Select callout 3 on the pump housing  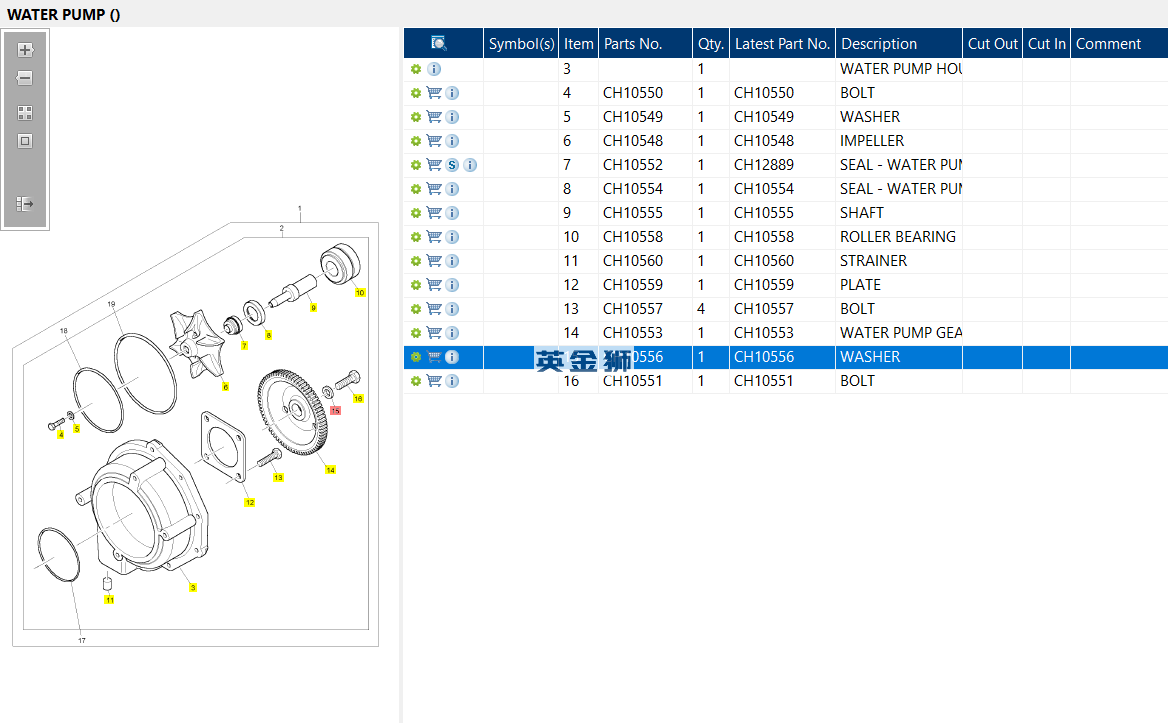[193, 588]
